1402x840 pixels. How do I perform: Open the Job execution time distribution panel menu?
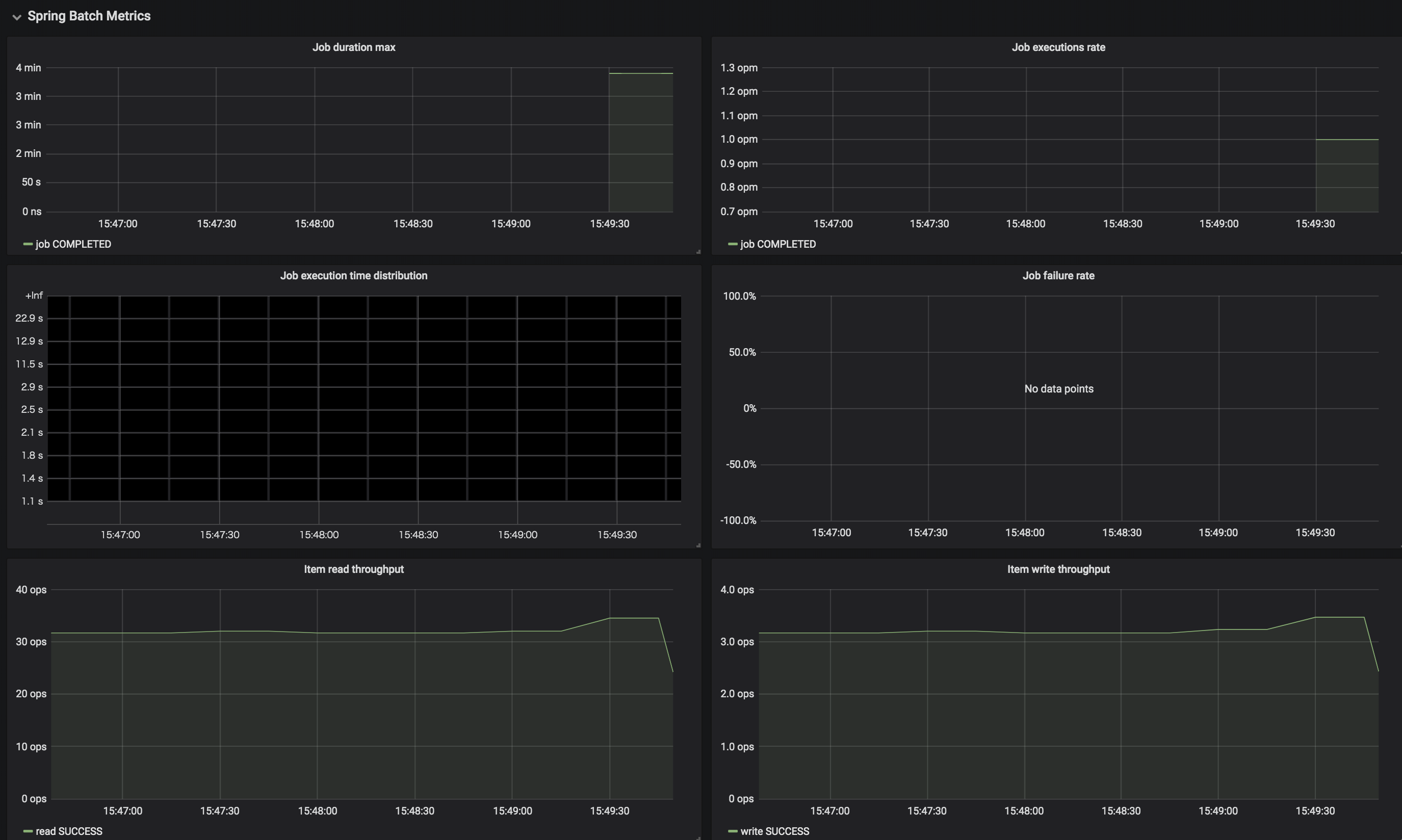click(354, 276)
